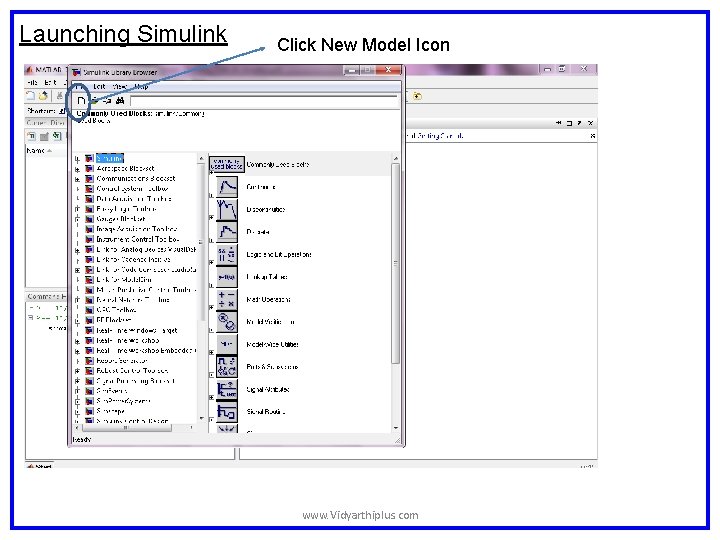Select Signal Processing Blockset in the tree
The image size is (720, 540).
[x=135, y=381]
